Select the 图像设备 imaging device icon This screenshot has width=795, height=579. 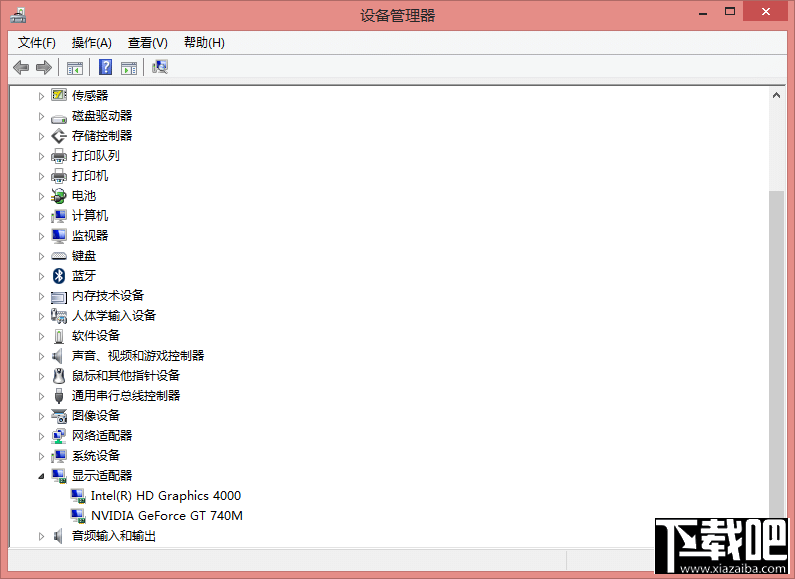point(59,416)
